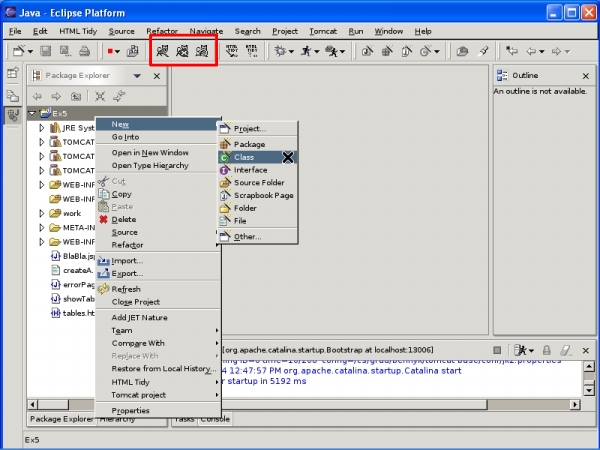Click the Package Explorer Up folder icon
Viewport: 600px width, 450px height.
pyautogui.click(x=76, y=96)
